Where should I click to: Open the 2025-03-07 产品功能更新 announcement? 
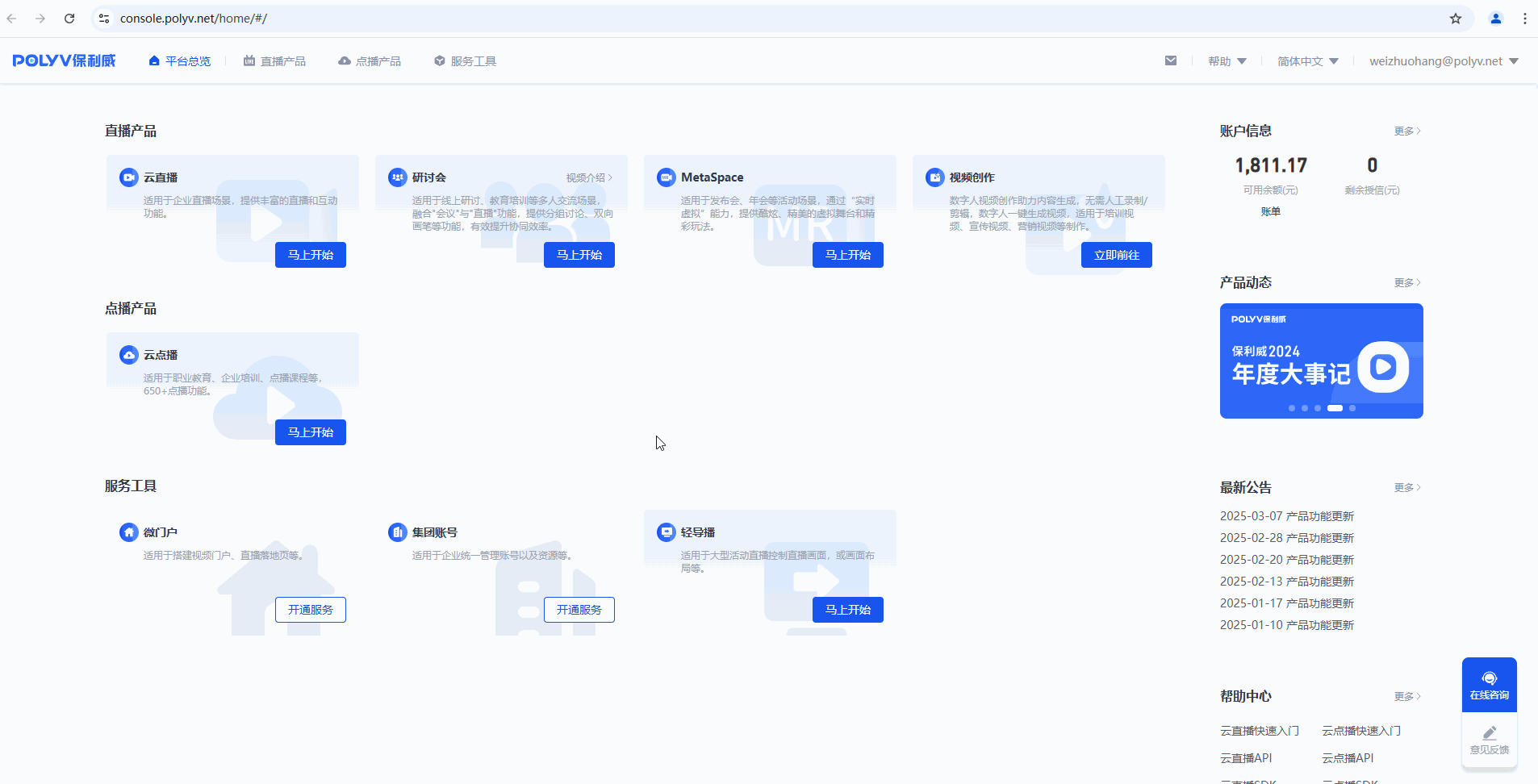coord(1286,516)
